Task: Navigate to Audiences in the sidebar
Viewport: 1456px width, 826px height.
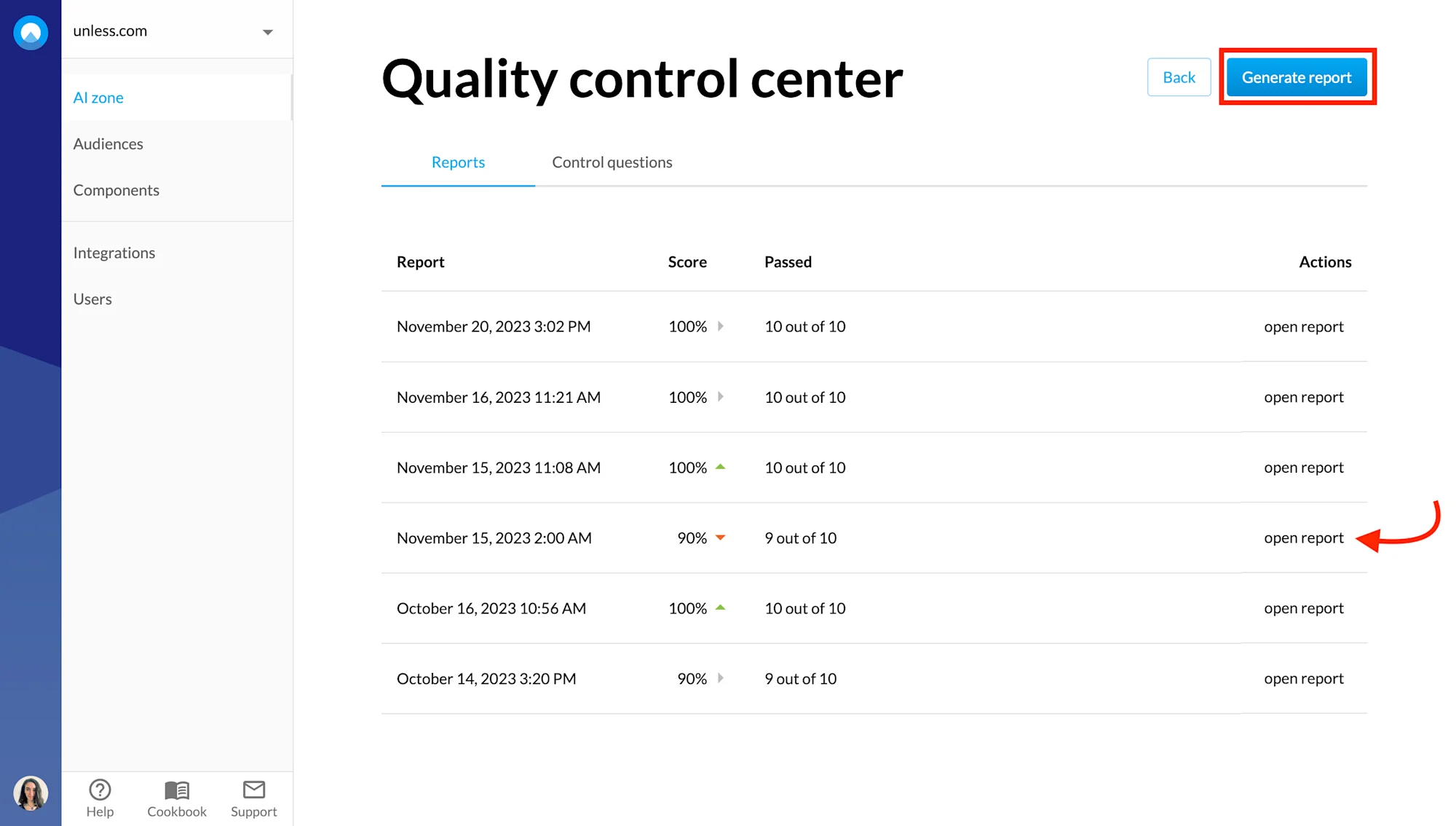Action: [x=108, y=143]
